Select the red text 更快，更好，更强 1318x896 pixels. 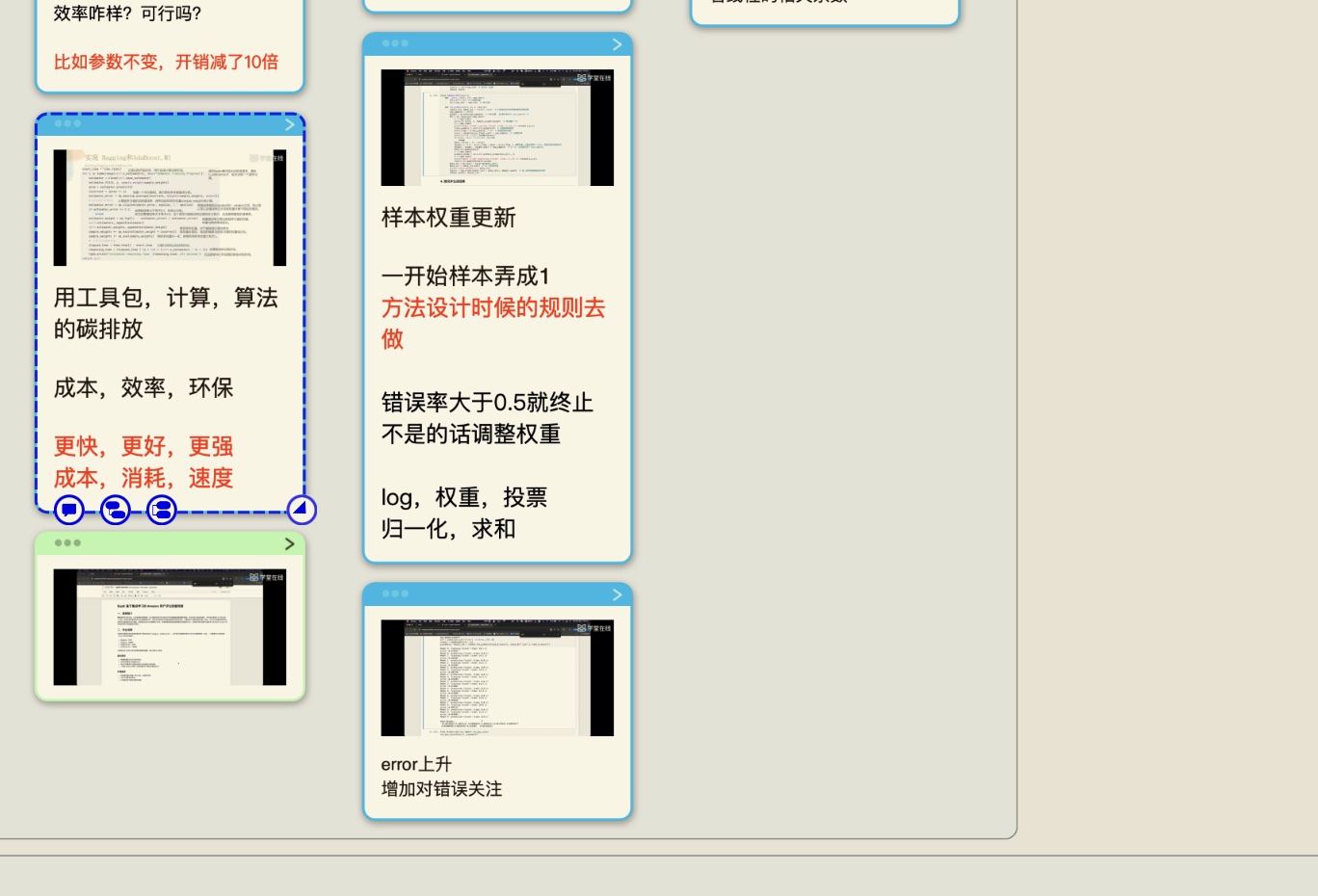[144, 446]
